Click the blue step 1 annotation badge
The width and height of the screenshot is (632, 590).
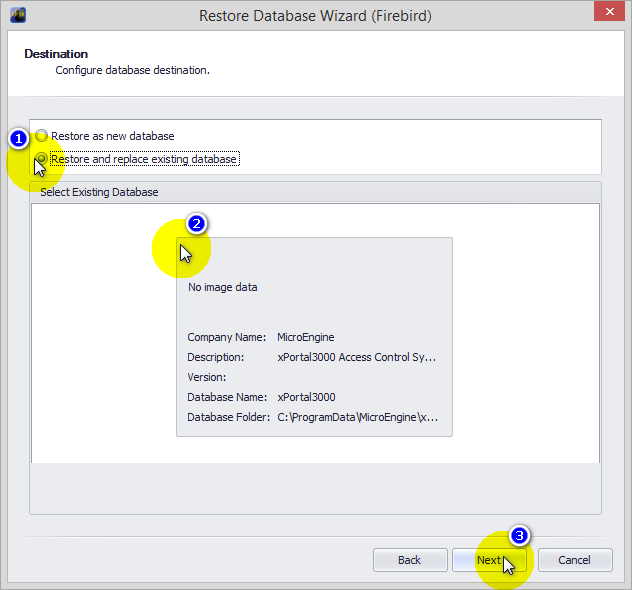[x=18, y=136]
